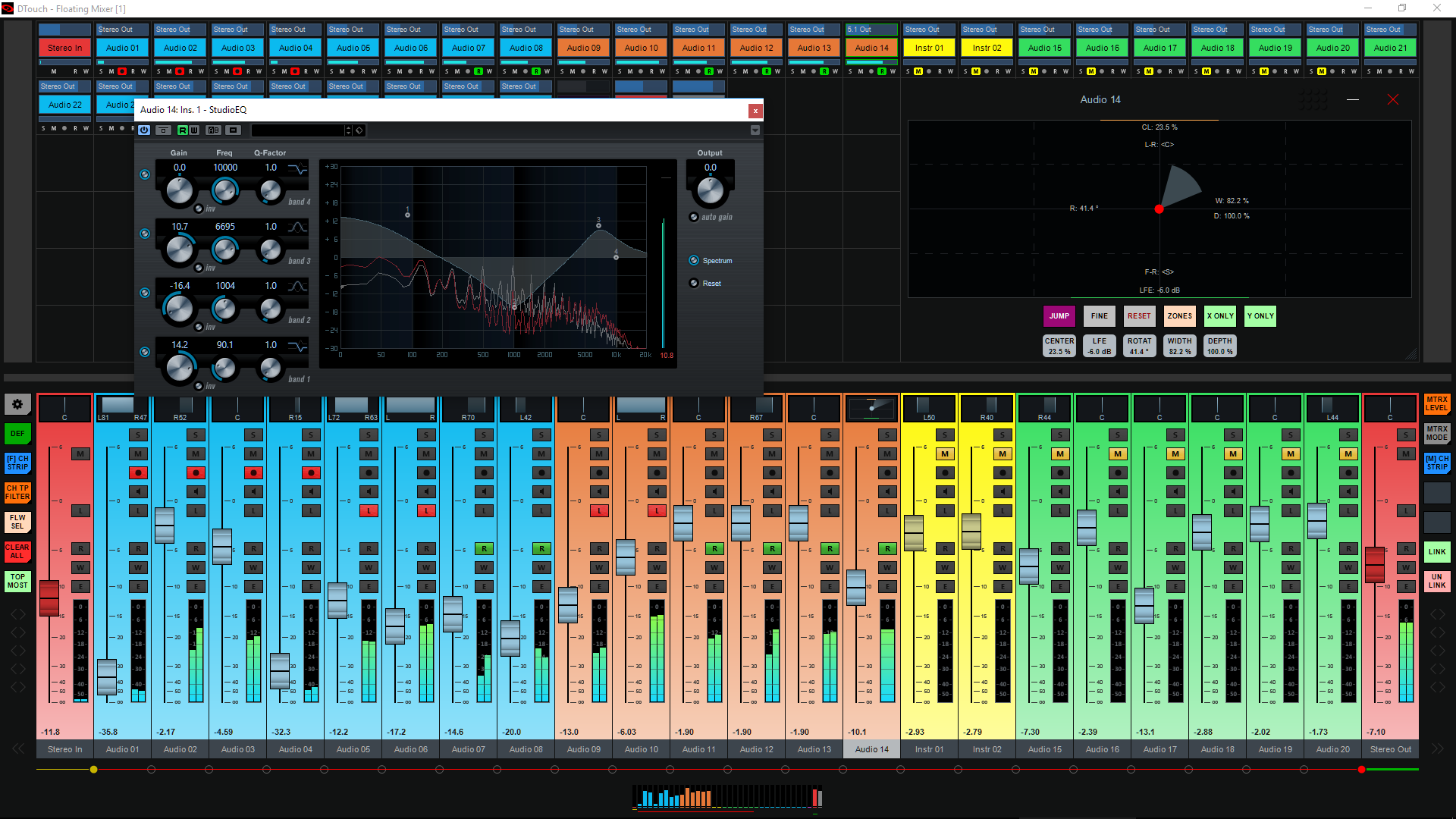Click the Y ONLY button in Audio 14

click(1260, 316)
